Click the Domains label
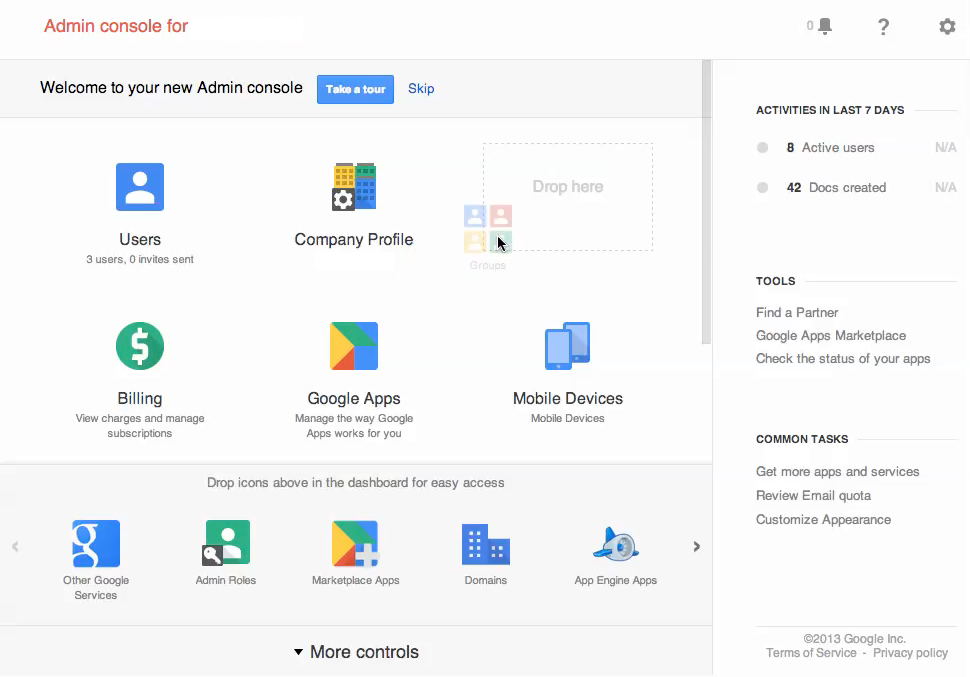The width and height of the screenshot is (970, 677). (x=486, y=580)
